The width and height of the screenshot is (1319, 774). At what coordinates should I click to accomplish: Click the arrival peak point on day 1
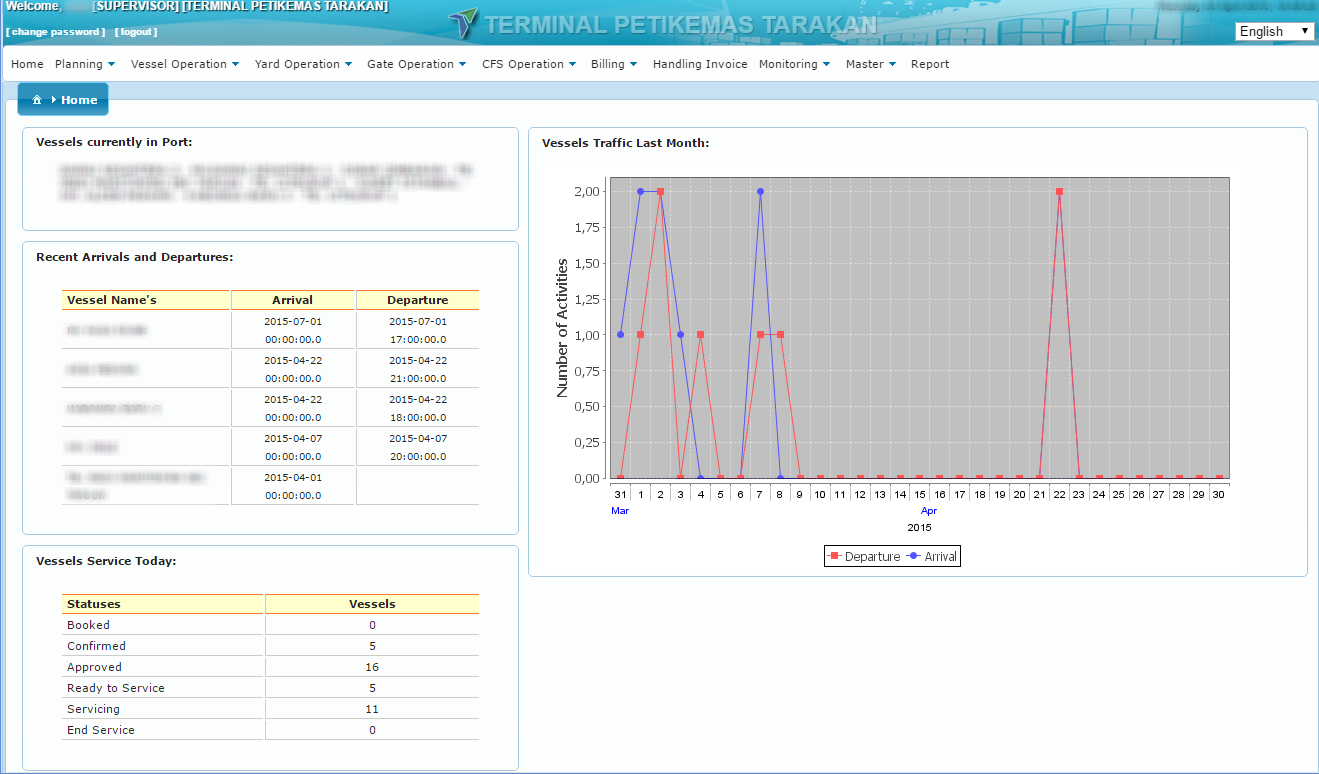pyautogui.click(x=640, y=191)
